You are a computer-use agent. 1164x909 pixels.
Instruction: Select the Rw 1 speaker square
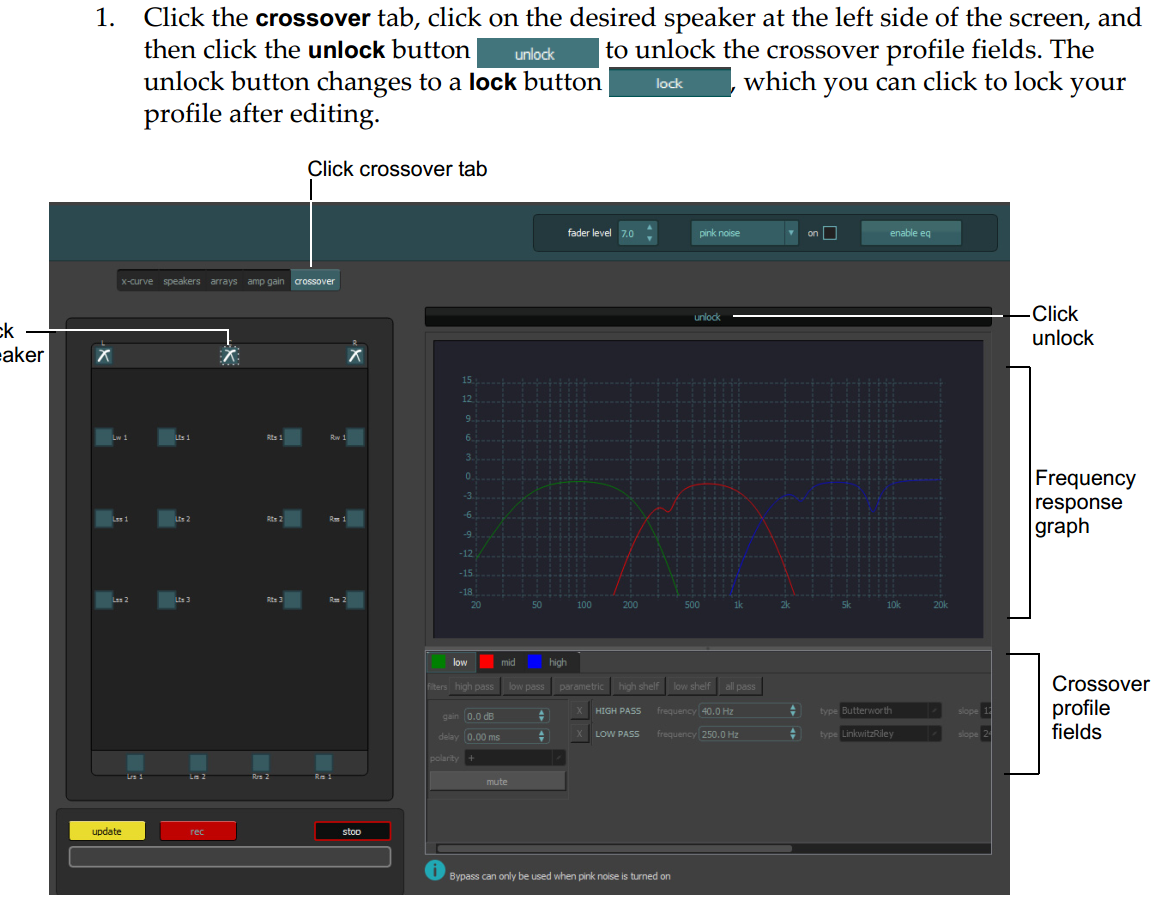click(356, 437)
